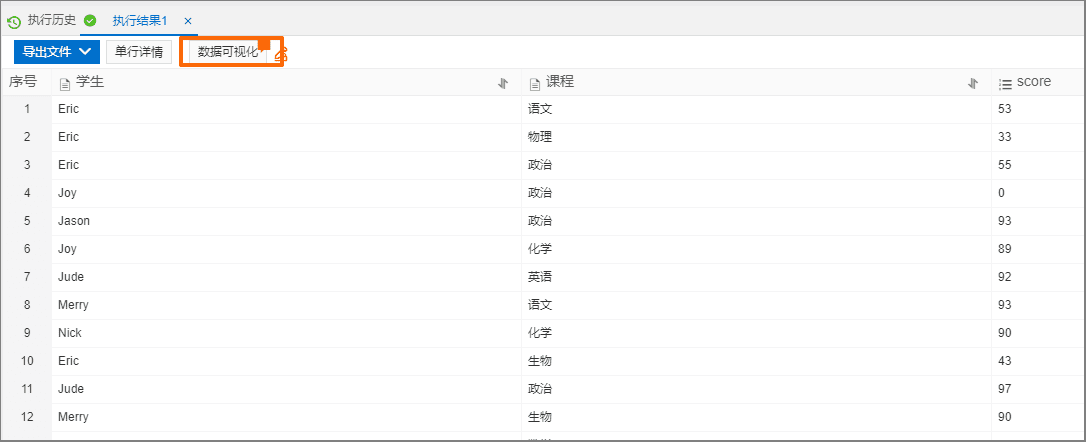Open the 导出文件 dropdown
This screenshot has width=1086, height=442.
point(57,51)
